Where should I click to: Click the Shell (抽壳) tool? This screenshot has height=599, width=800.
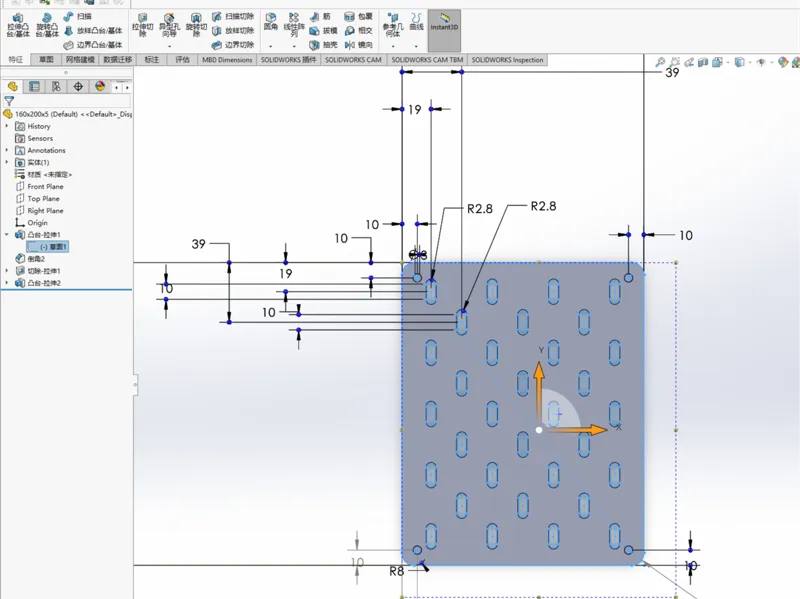pyautogui.click(x=323, y=45)
